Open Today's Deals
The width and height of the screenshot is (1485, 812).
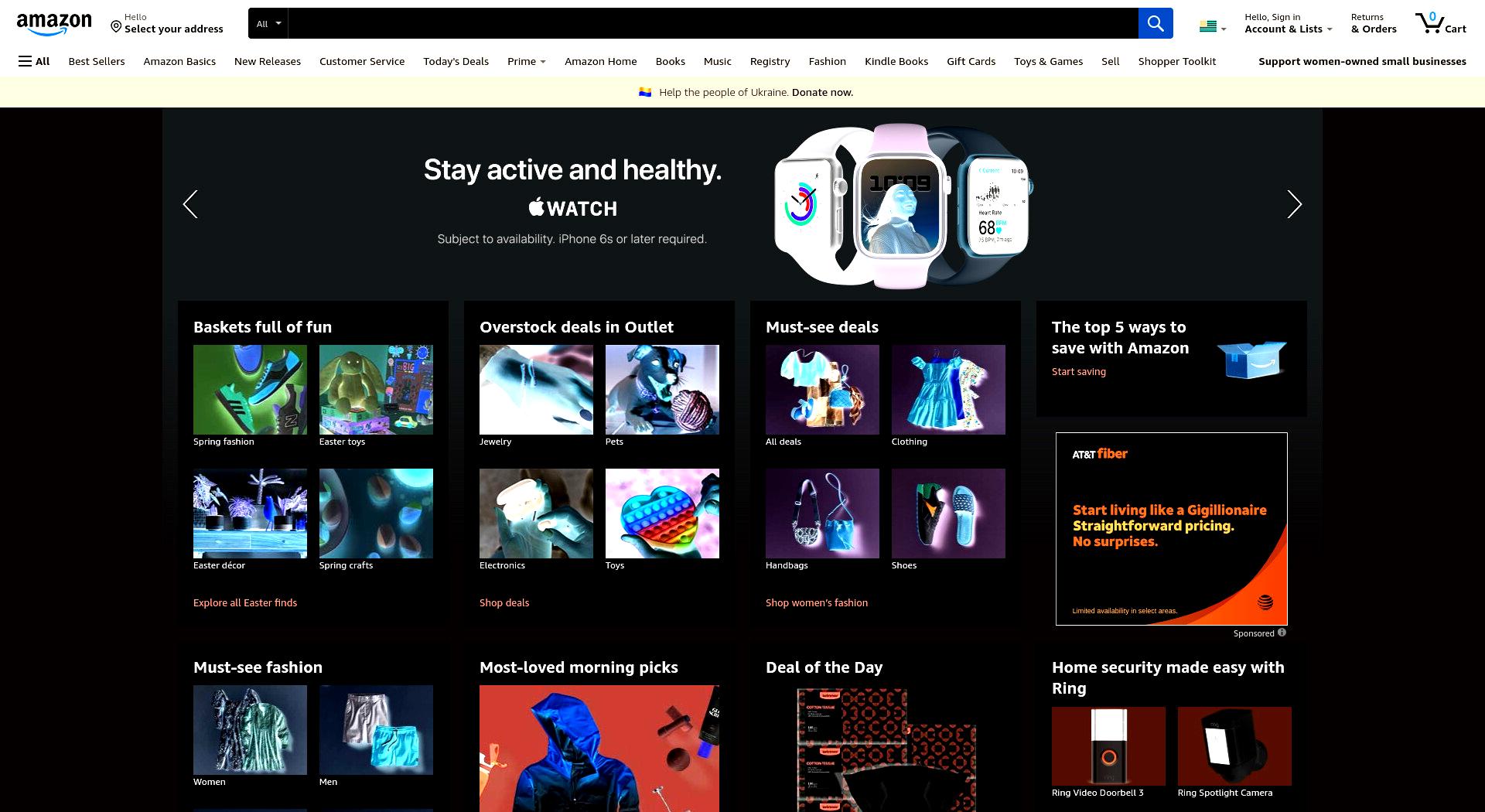tap(456, 61)
